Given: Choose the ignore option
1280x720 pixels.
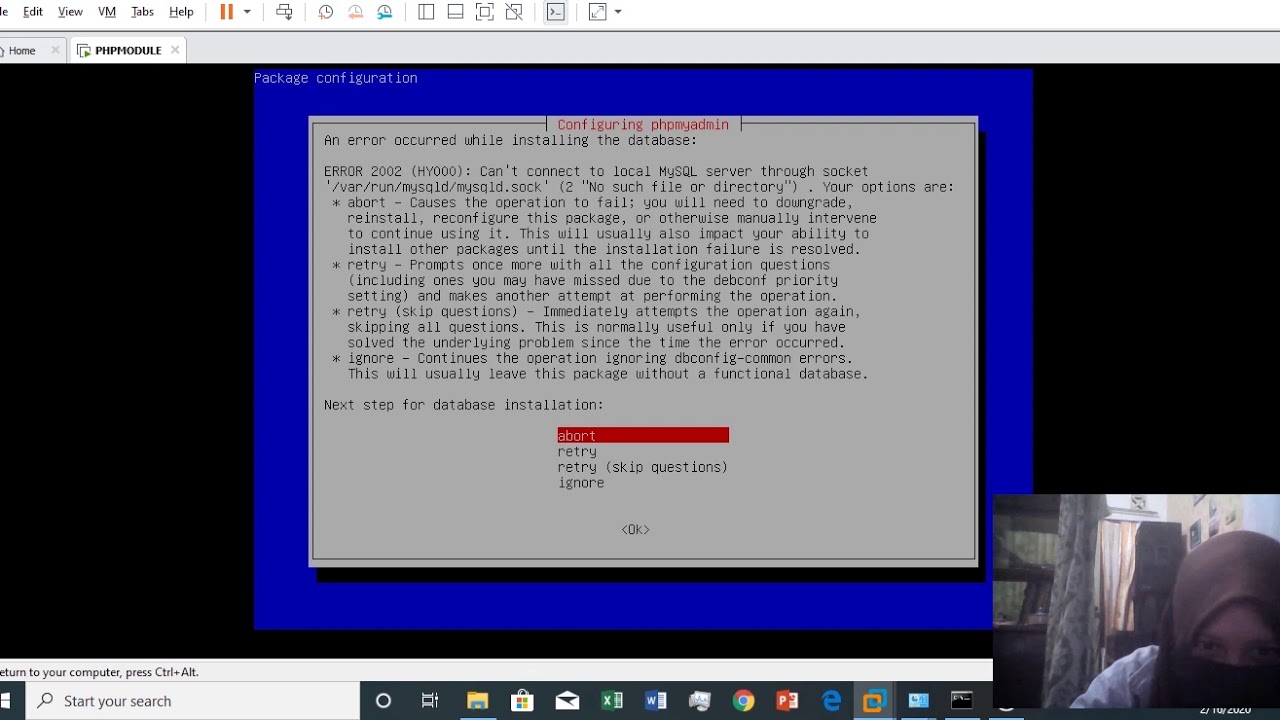Looking at the screenshot, I should point(581,483).
